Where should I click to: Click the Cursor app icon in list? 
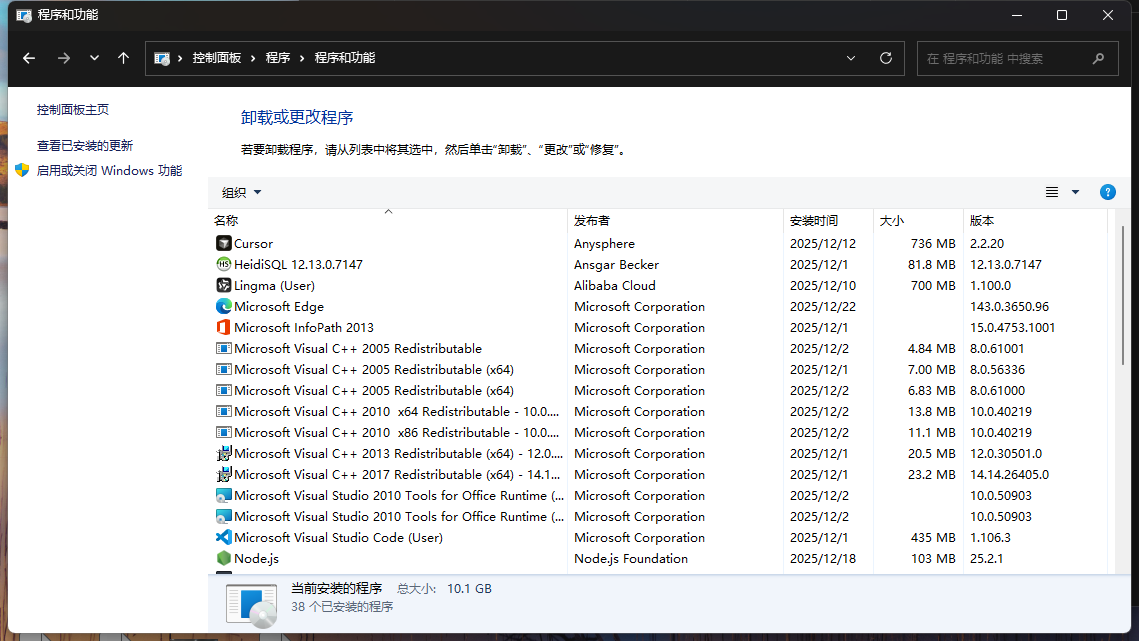[223, 243]
